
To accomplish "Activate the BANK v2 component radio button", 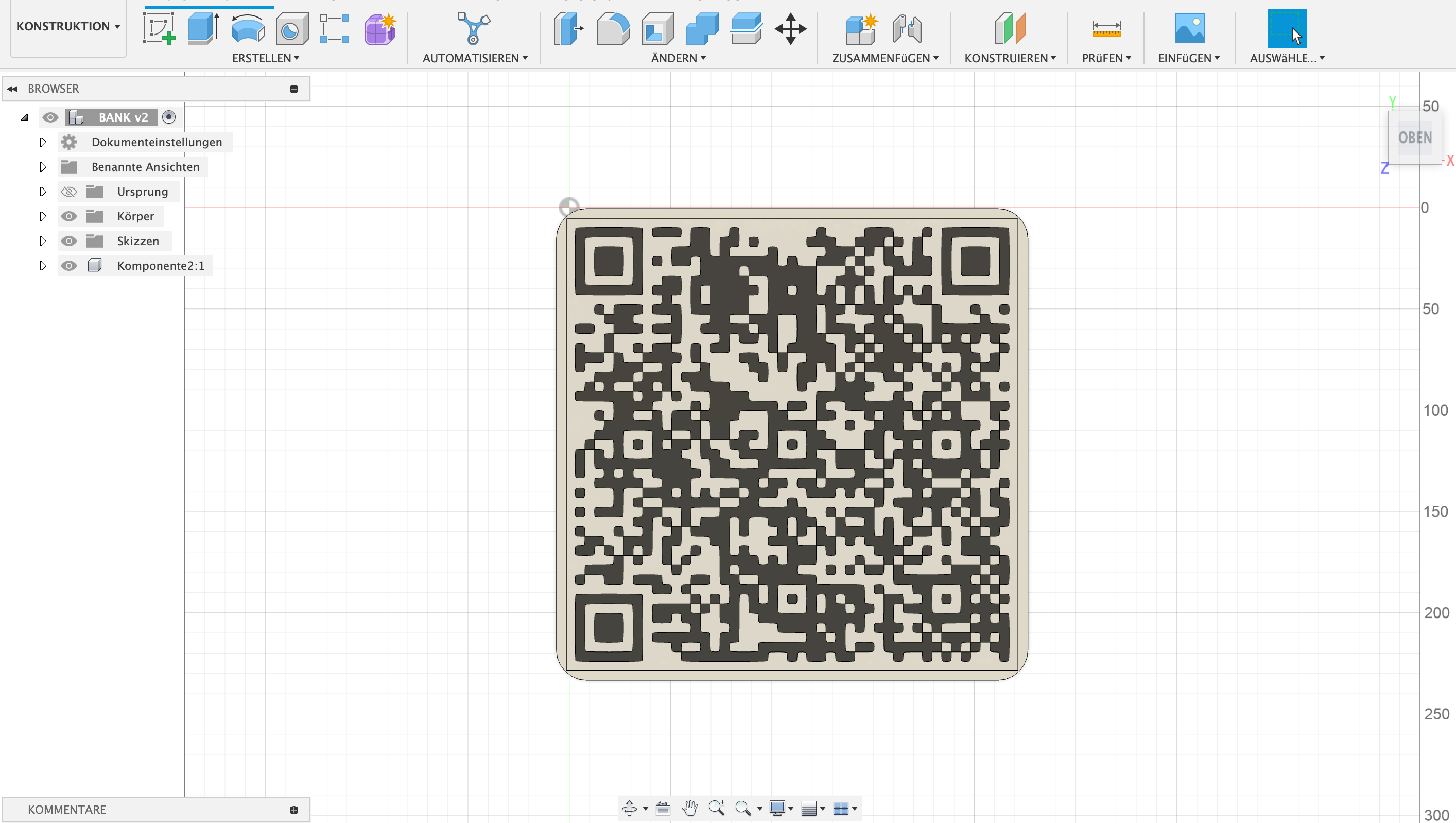I will [168, 117].
